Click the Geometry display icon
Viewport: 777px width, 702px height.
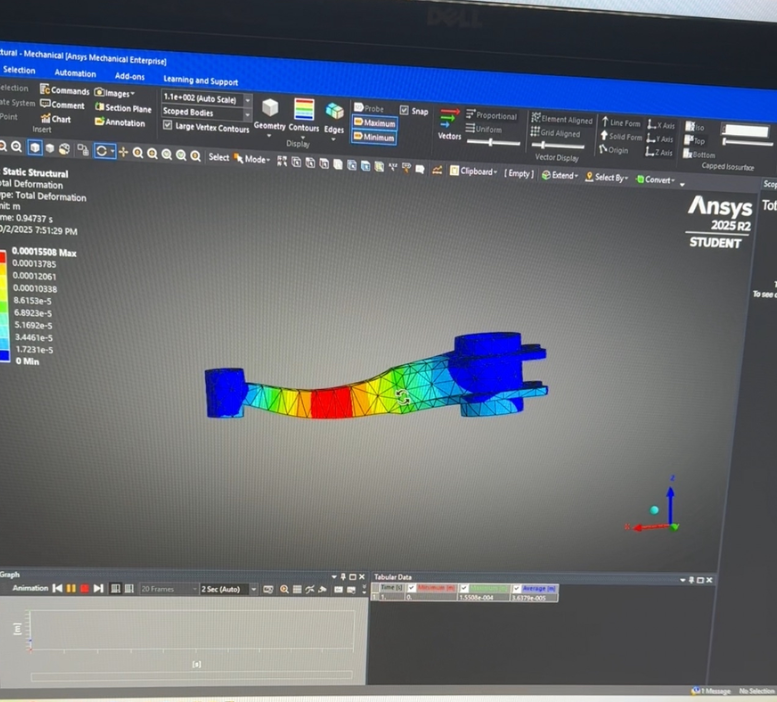click(x=270, y=109)
